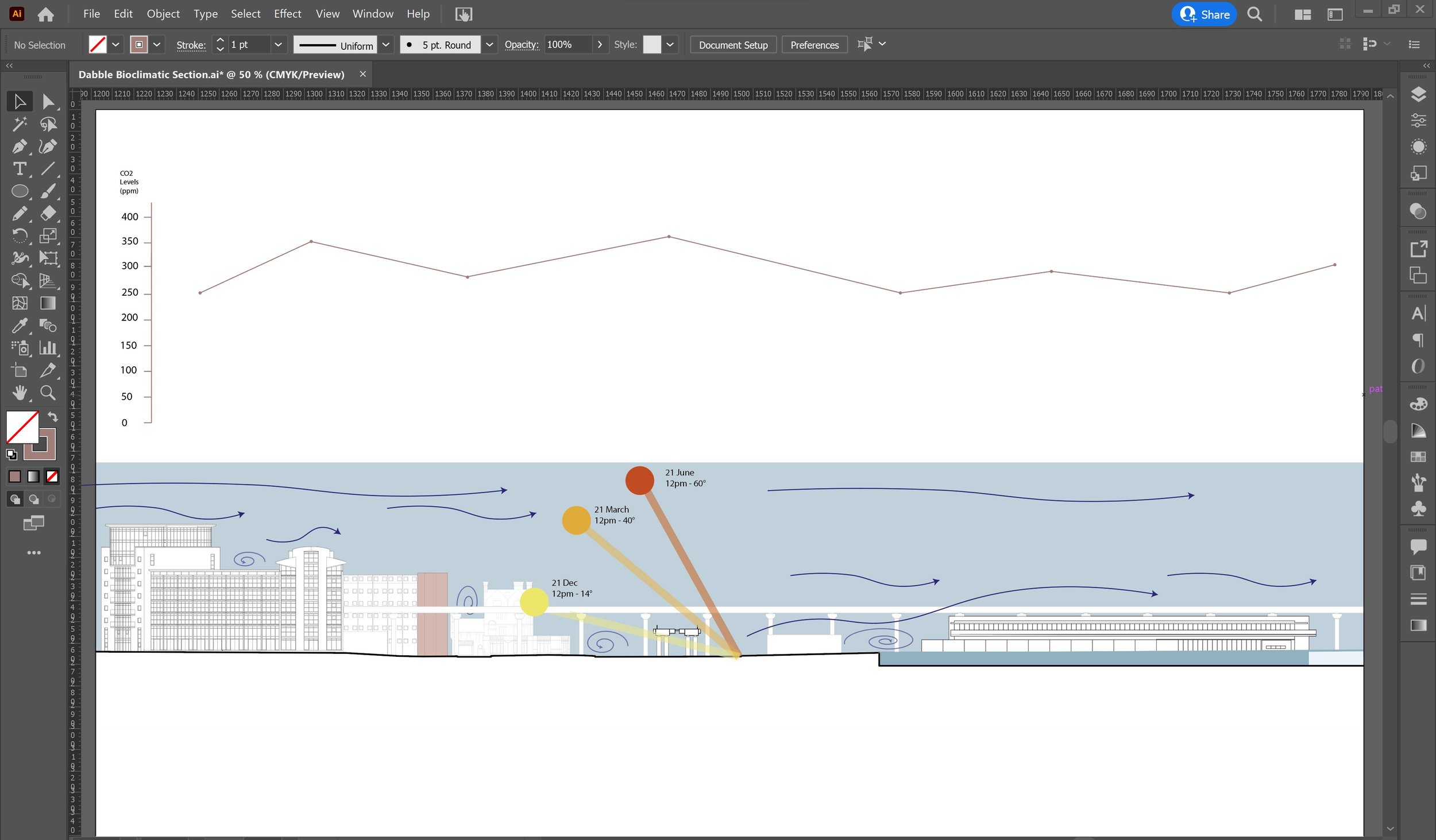1436x840 pixels.
Task: Open the 5 pt. Round brush dropdown
Action: (x=489, y=45)
